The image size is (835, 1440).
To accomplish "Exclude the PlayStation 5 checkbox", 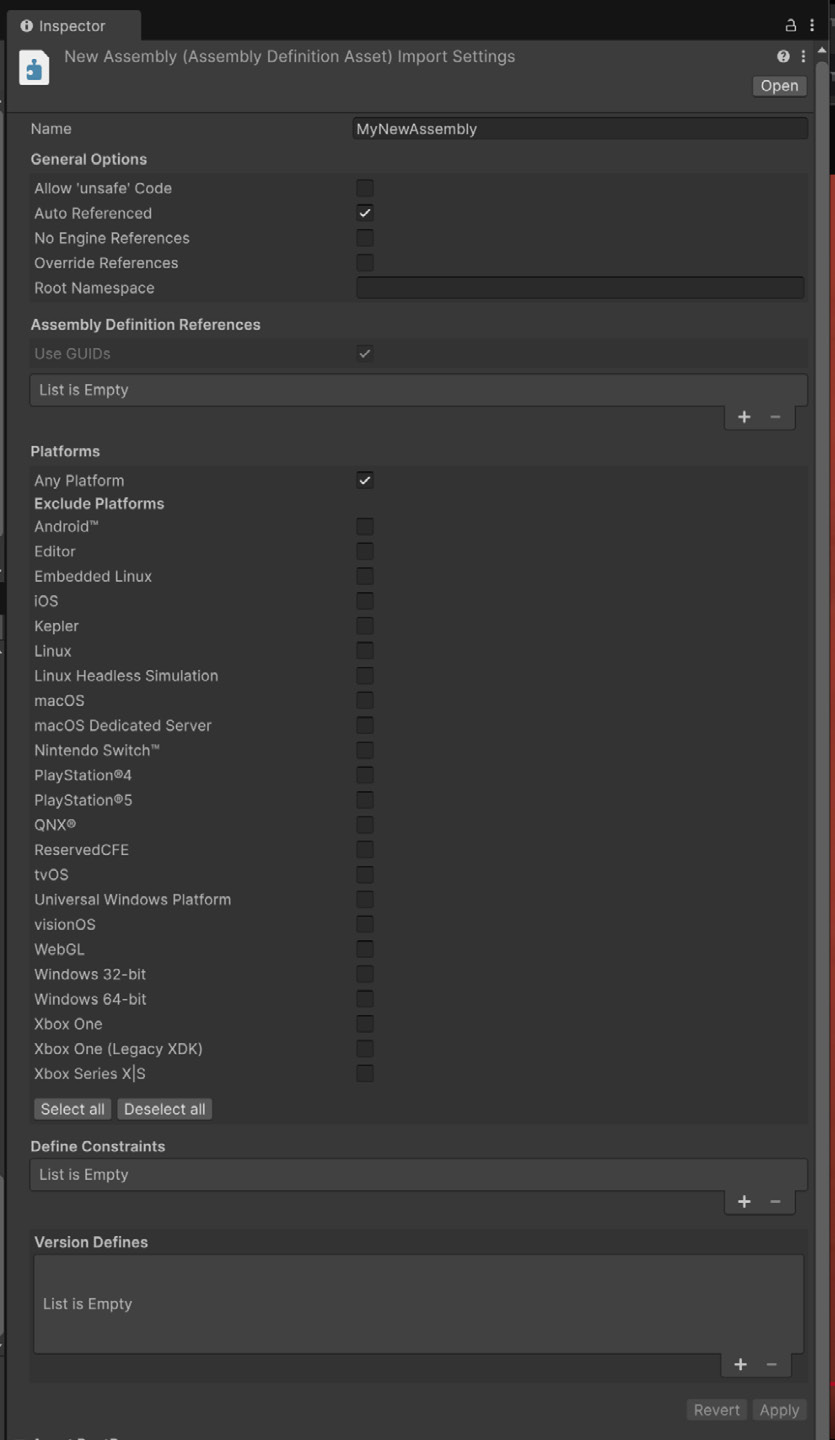I will (x=365, y=800).
